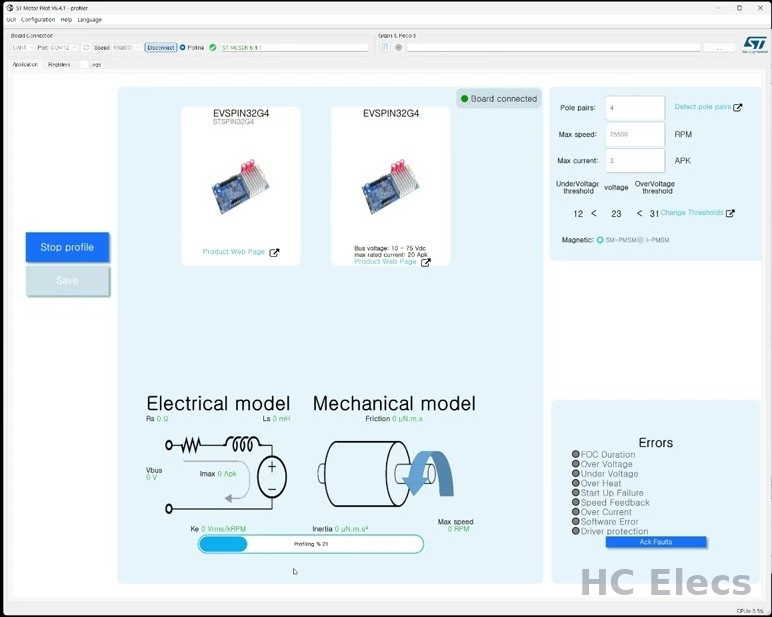Select the I-PMSM magnetic radio button
The image size is (772, 617).
640,240
